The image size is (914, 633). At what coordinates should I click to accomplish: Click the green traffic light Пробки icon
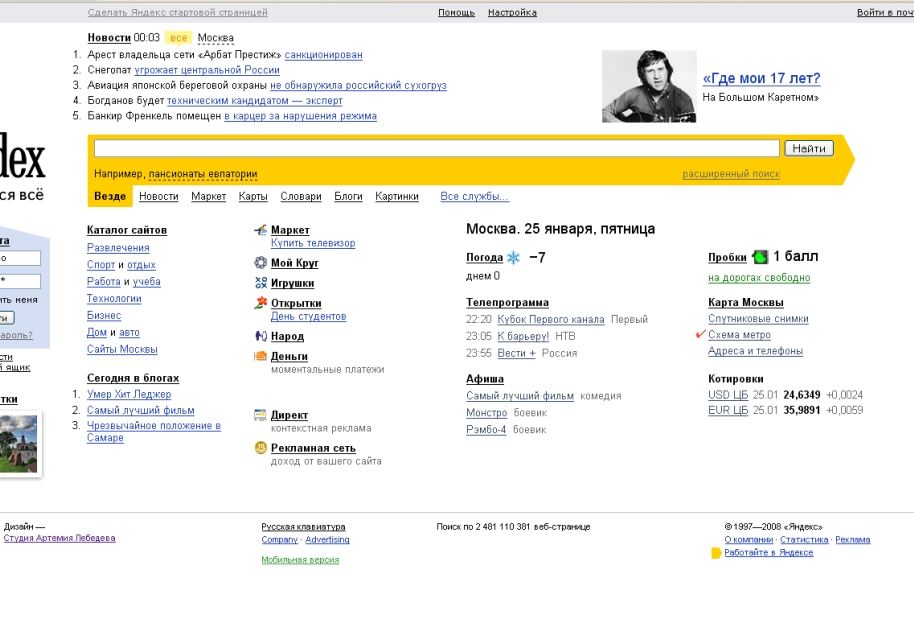coord(760,256)
